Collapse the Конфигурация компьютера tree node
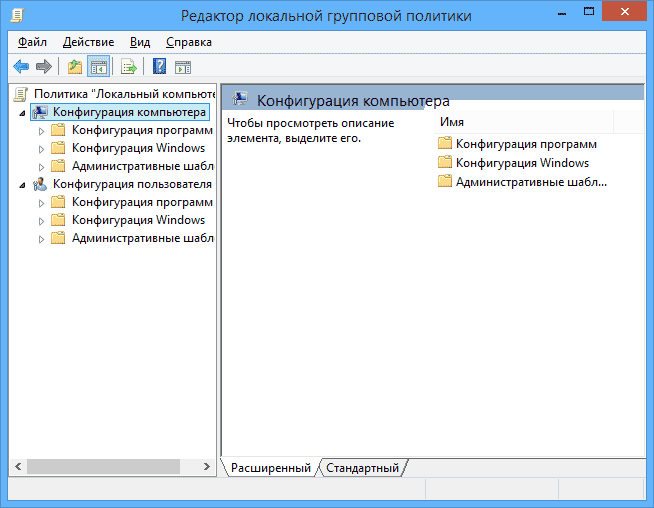 pos(22,112)
